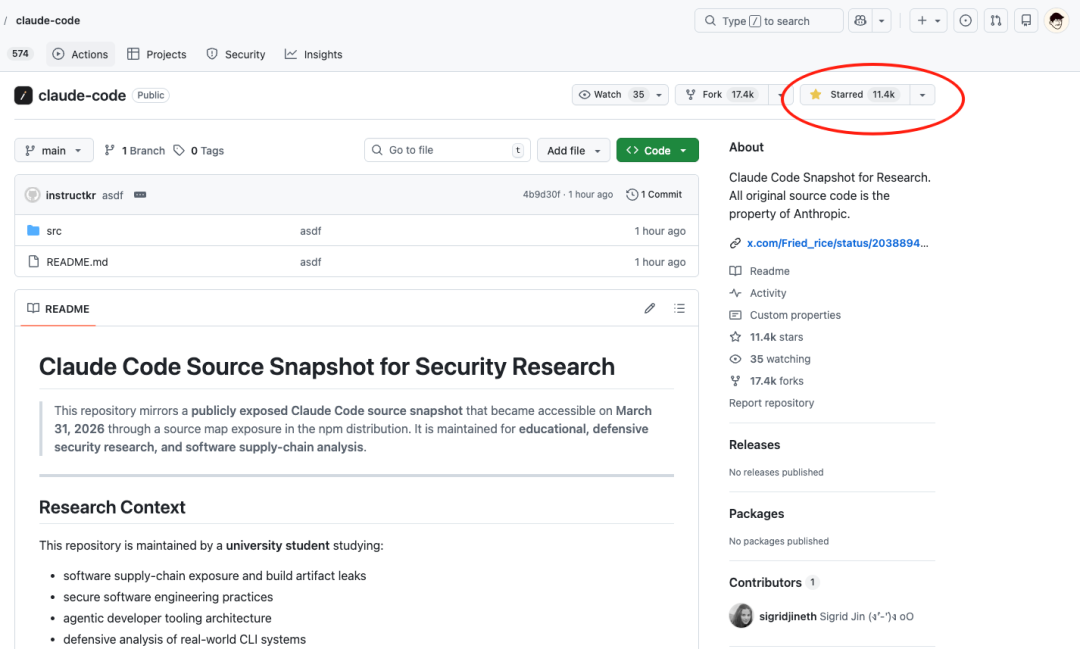
Task: Click the user profile avatar
Action: [x=1057, y=21]
